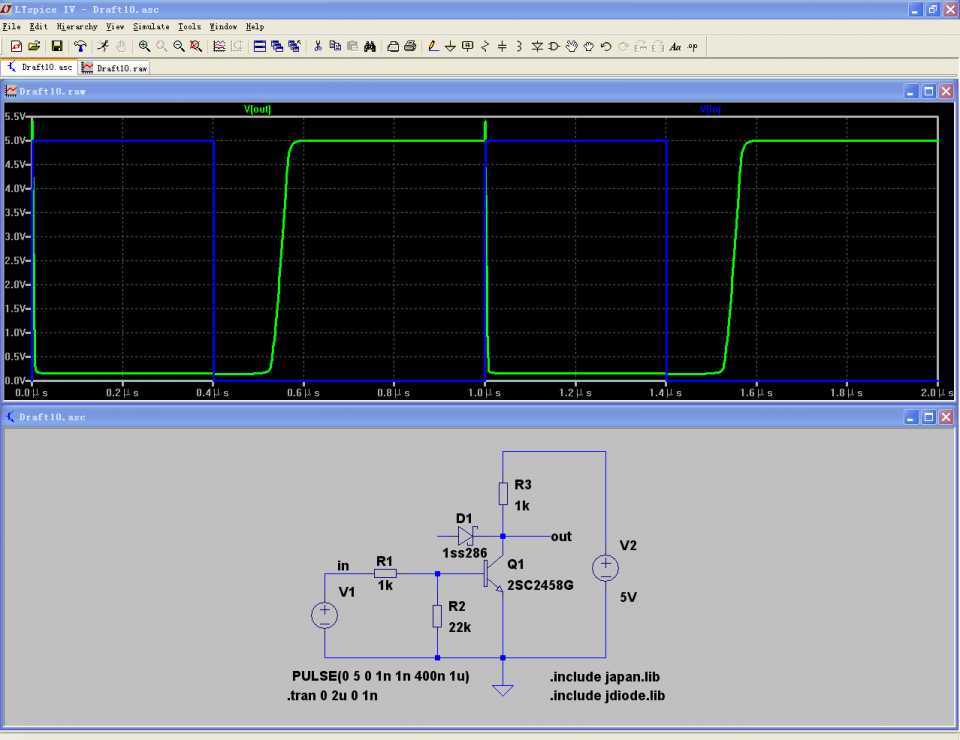Select the V[out] trace label
This screenshot has width=960, height=740.
pyautogui.click(x=257, y=109)
